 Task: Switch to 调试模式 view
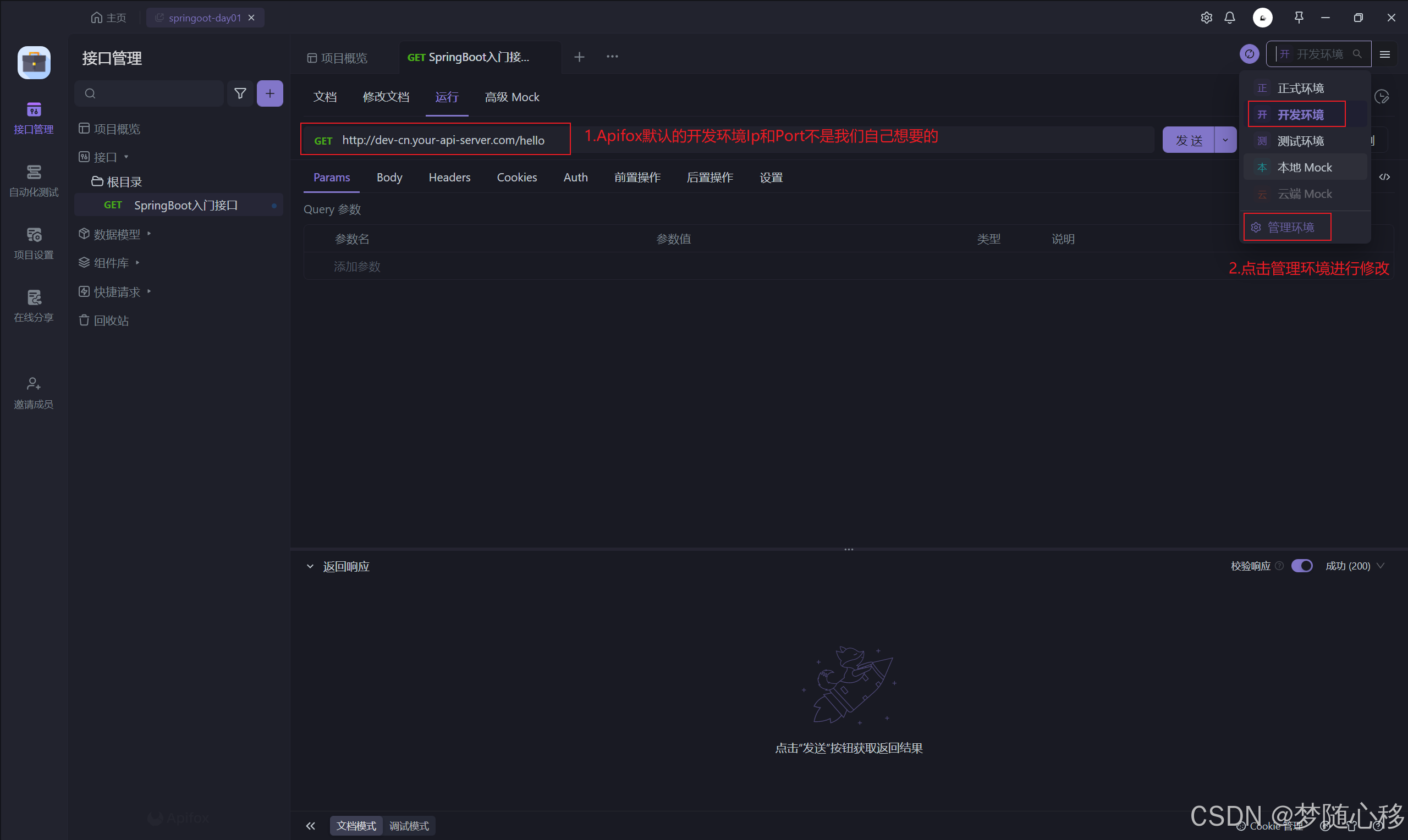pos(409,826)
